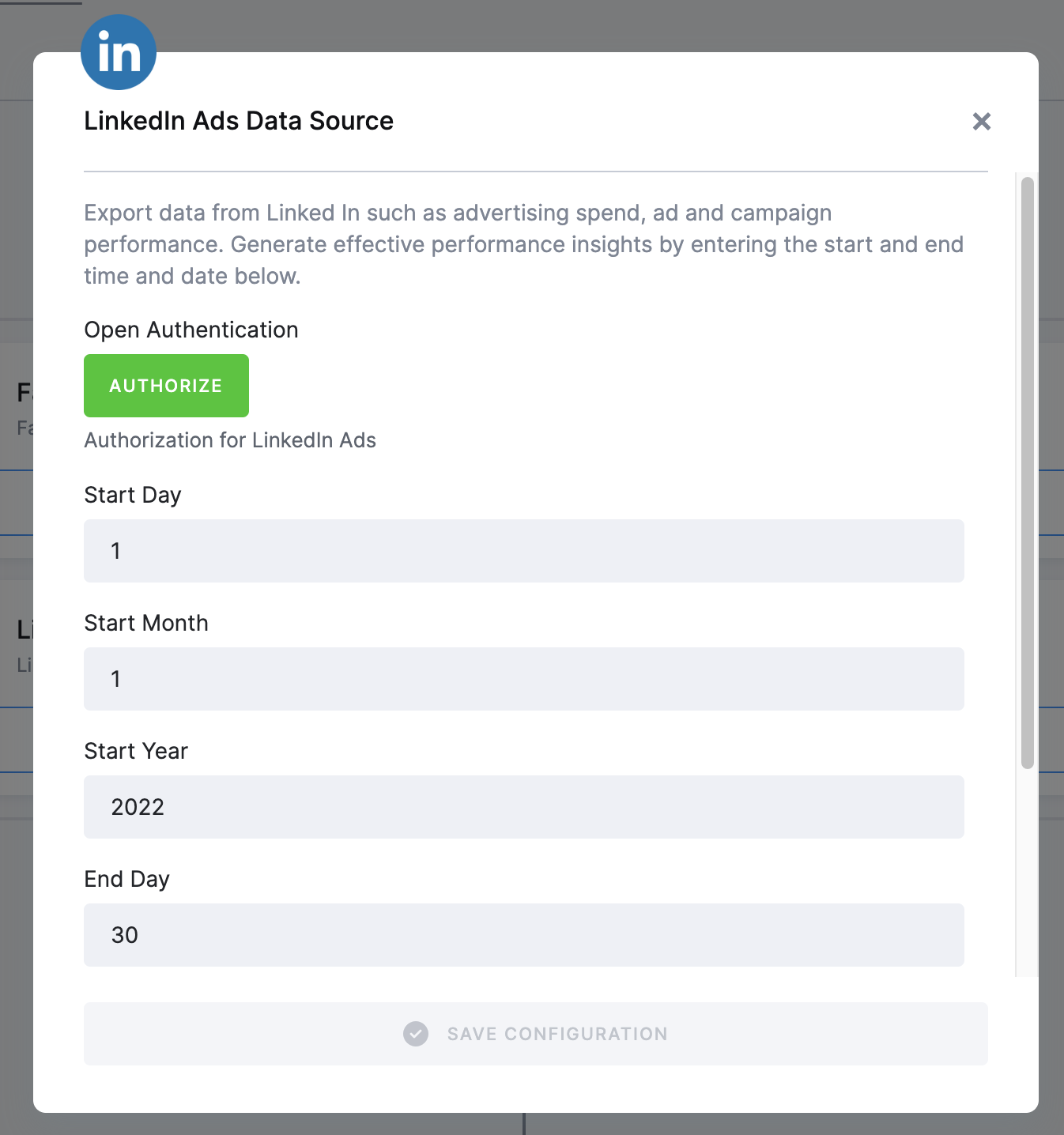Select the Start Day input containing 1
The height and width of the screenshot is (1135, 1064).
coord(523,551)
